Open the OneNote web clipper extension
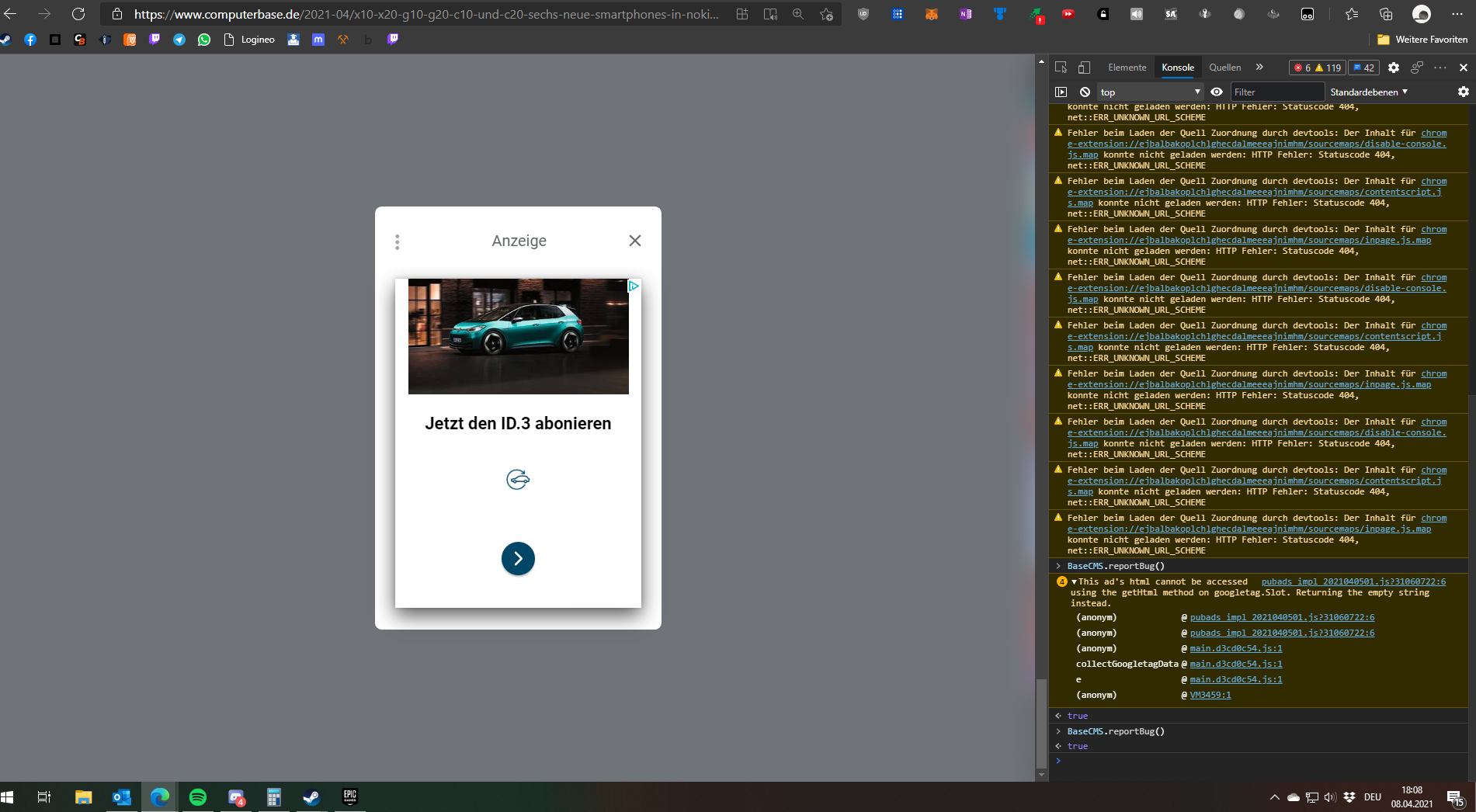The width and height of the screenshot is (1476, 812). [x=966, y=14]
